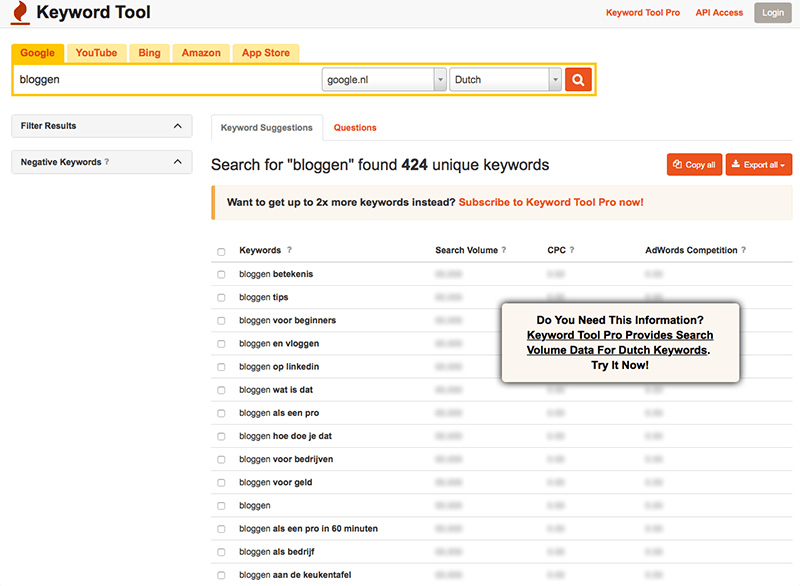Click help icon next to Search Volume
The image size is (800, 586).
point(504,250)
